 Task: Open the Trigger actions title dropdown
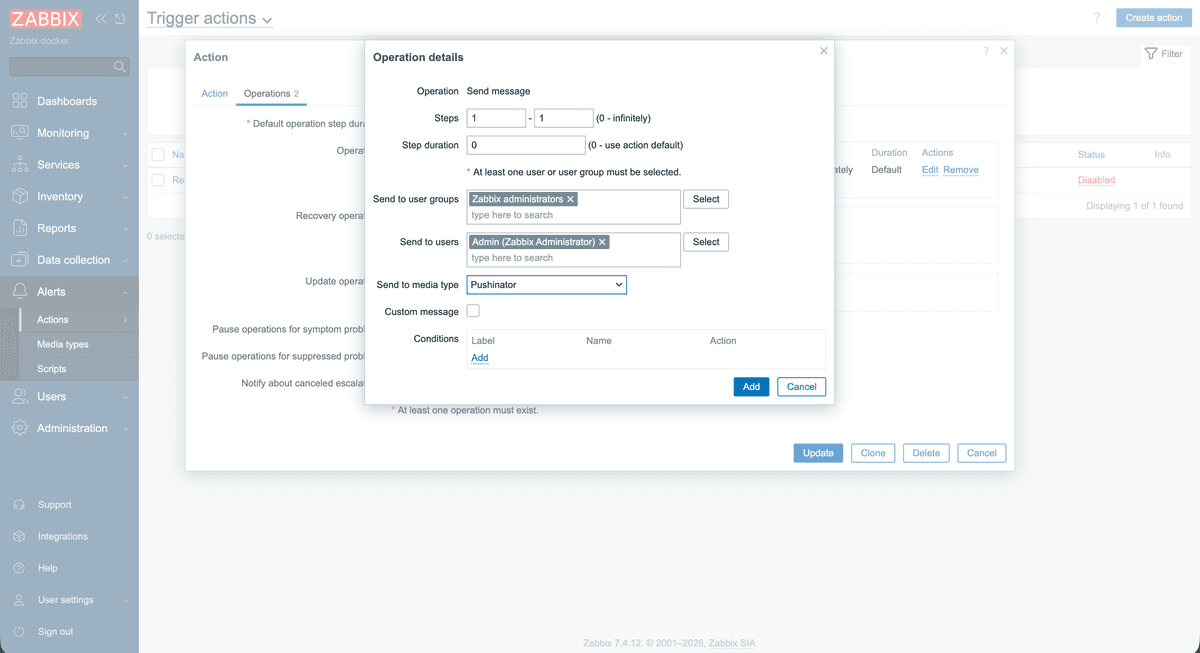[x=209, y=19]
